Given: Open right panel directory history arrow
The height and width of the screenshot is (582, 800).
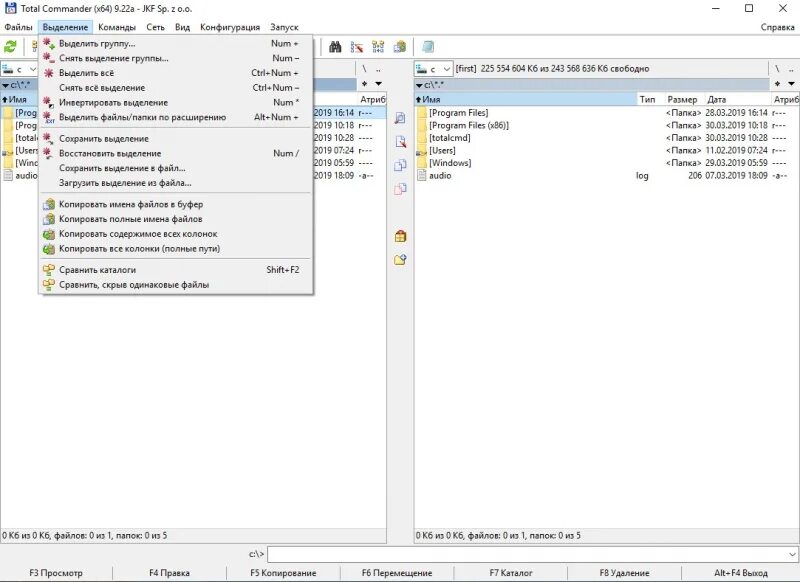Looking at the screenshot, I should (x=791, y=84).
